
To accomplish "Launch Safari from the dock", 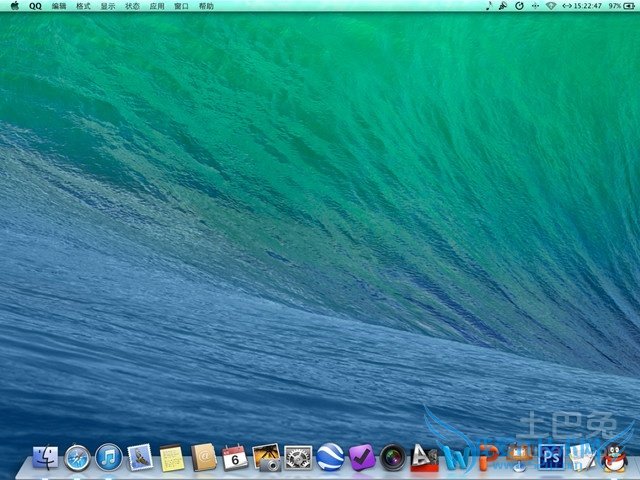I will click(x=77, y=458).
